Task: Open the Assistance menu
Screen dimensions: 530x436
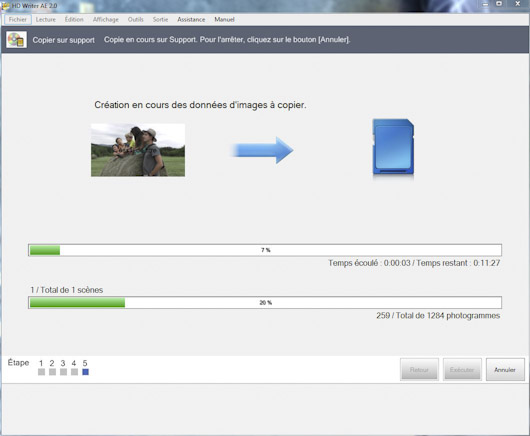Action: 191,20
